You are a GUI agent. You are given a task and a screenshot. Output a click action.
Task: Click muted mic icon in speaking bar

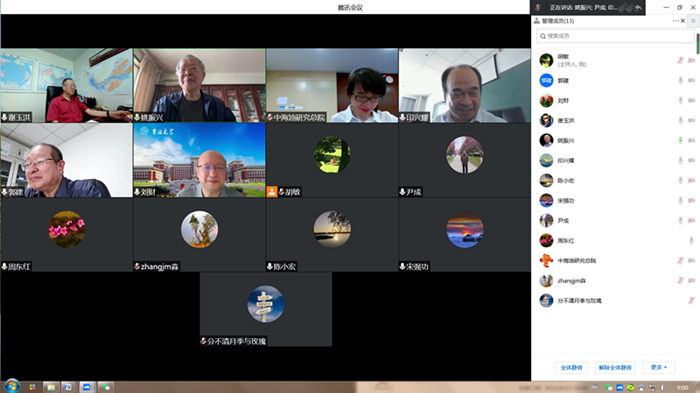click(538, 7)
